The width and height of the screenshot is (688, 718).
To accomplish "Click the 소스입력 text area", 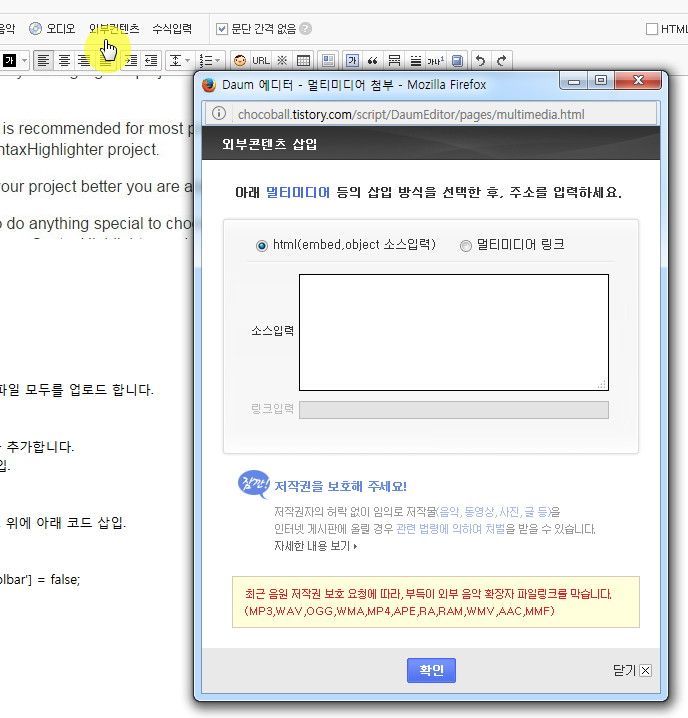I will (454, 332).
